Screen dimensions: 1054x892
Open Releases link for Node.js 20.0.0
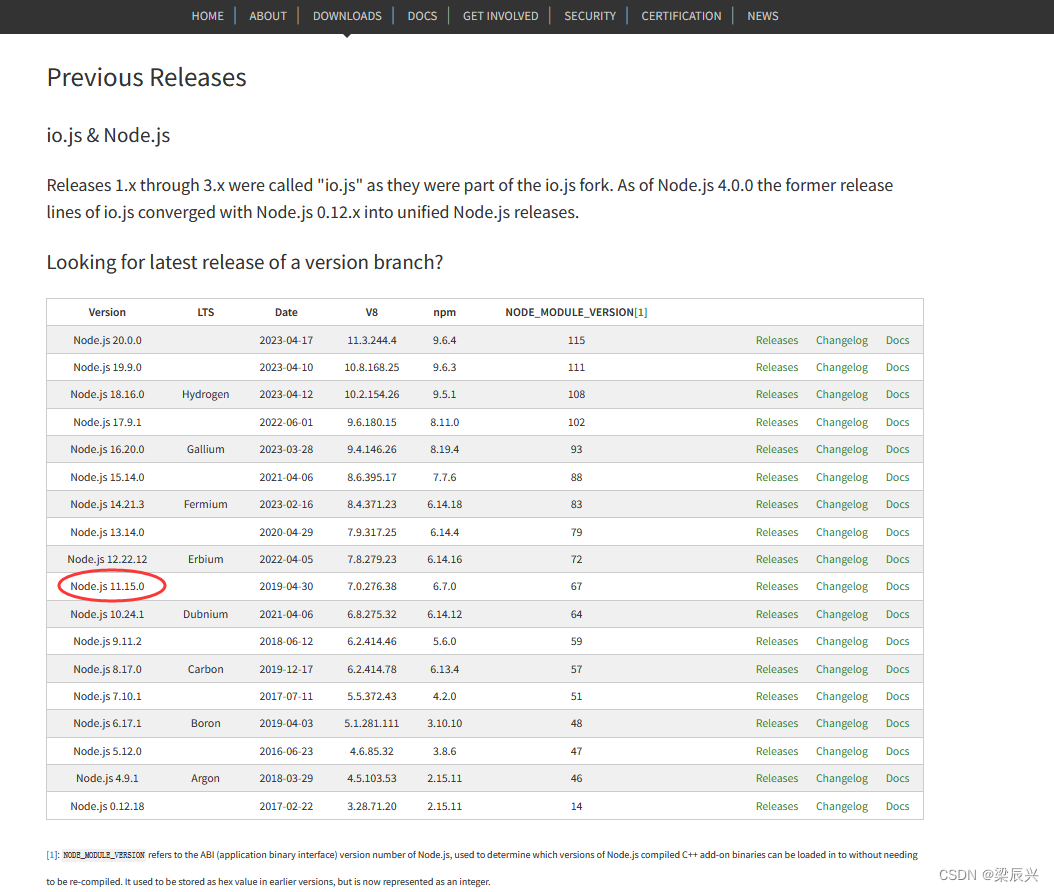pos(776,340)
